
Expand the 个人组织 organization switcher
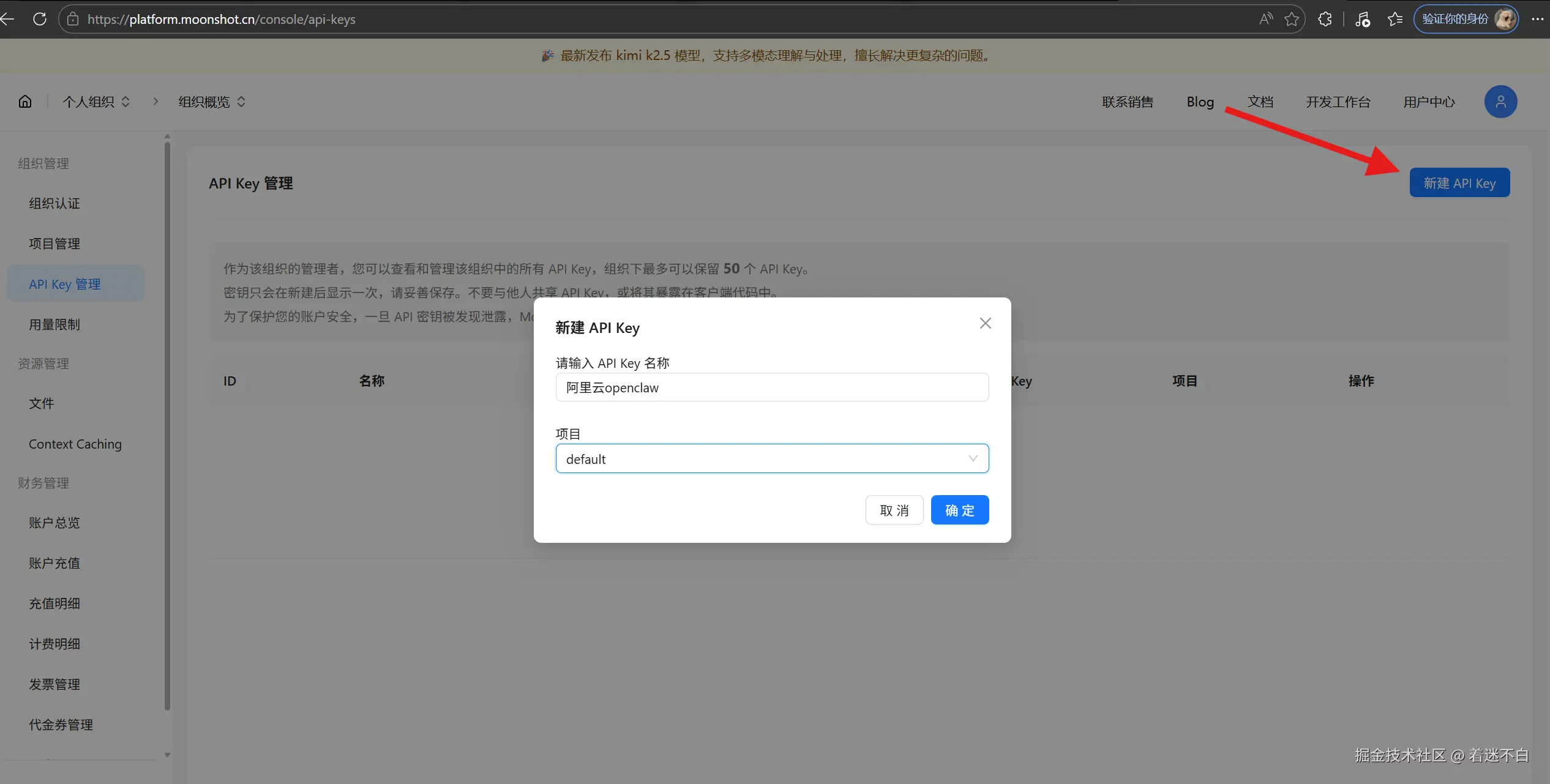click(97, 102)
